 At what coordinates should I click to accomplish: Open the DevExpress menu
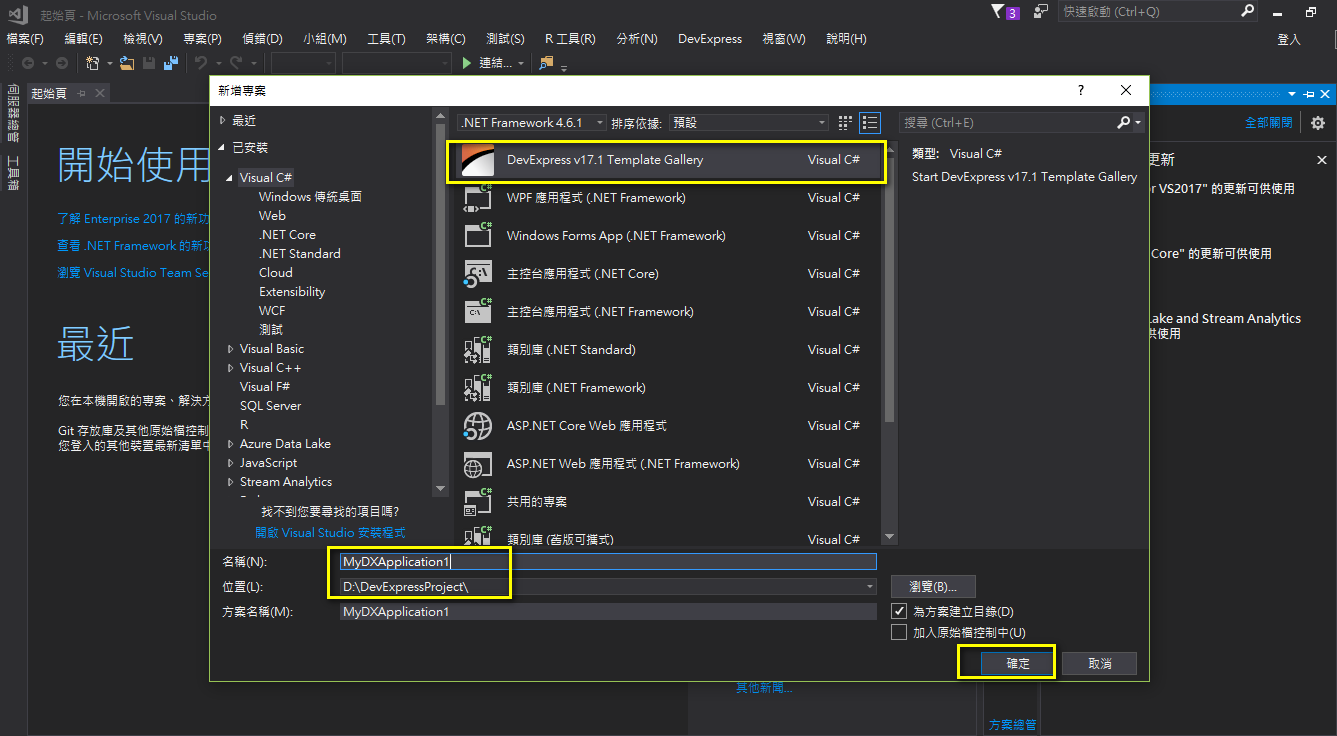pos(710,39)
